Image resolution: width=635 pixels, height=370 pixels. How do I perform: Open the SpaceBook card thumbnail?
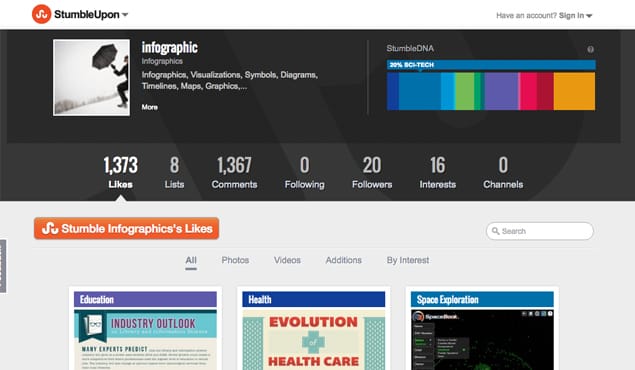tap(482, 340)
